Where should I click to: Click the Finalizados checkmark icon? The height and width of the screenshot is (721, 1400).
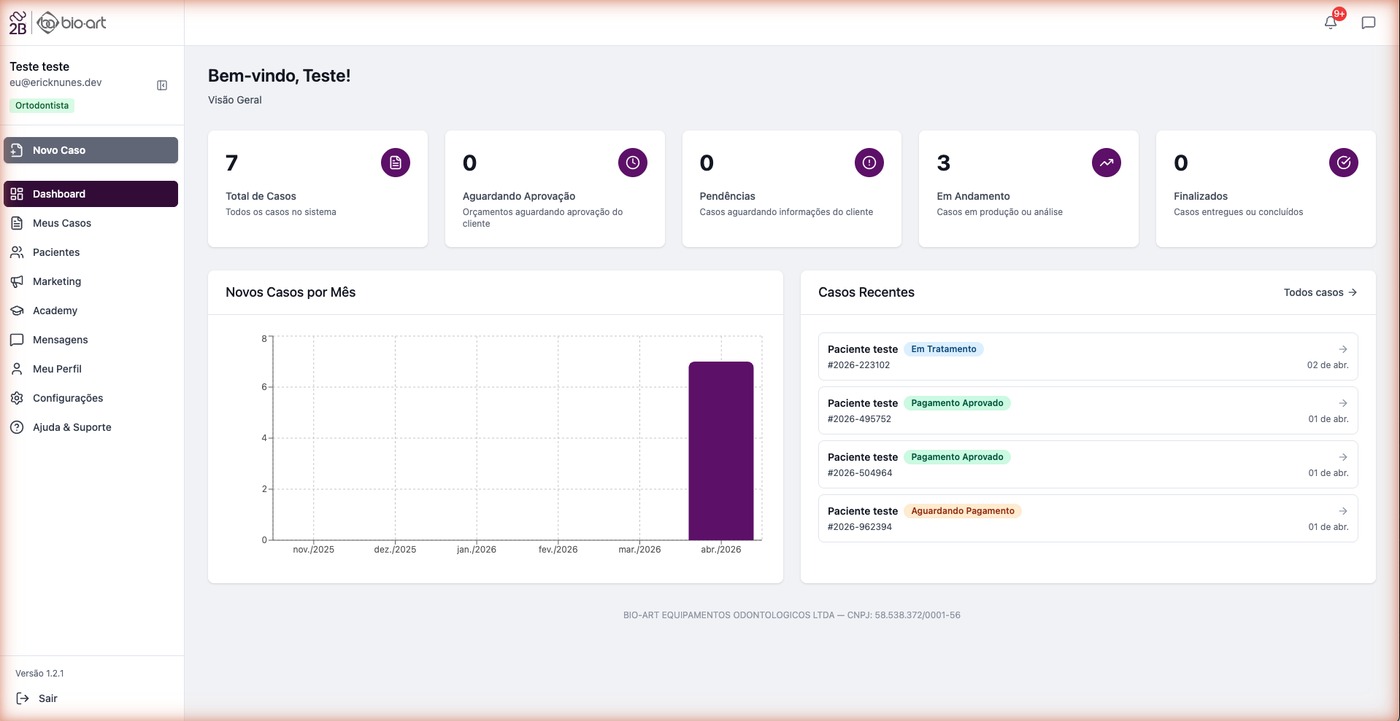point(1343,162)
